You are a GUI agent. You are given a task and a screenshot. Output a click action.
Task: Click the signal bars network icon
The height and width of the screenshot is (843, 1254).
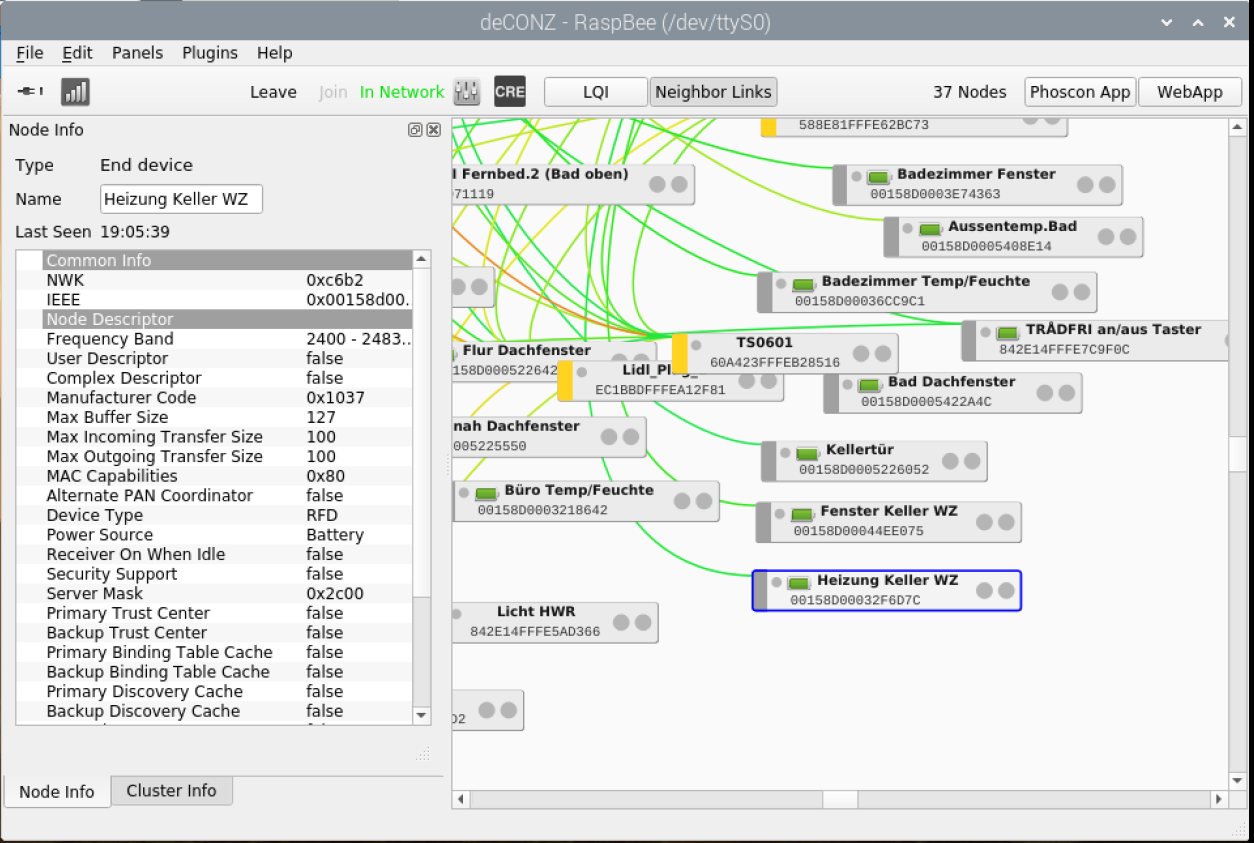[75, 92]
